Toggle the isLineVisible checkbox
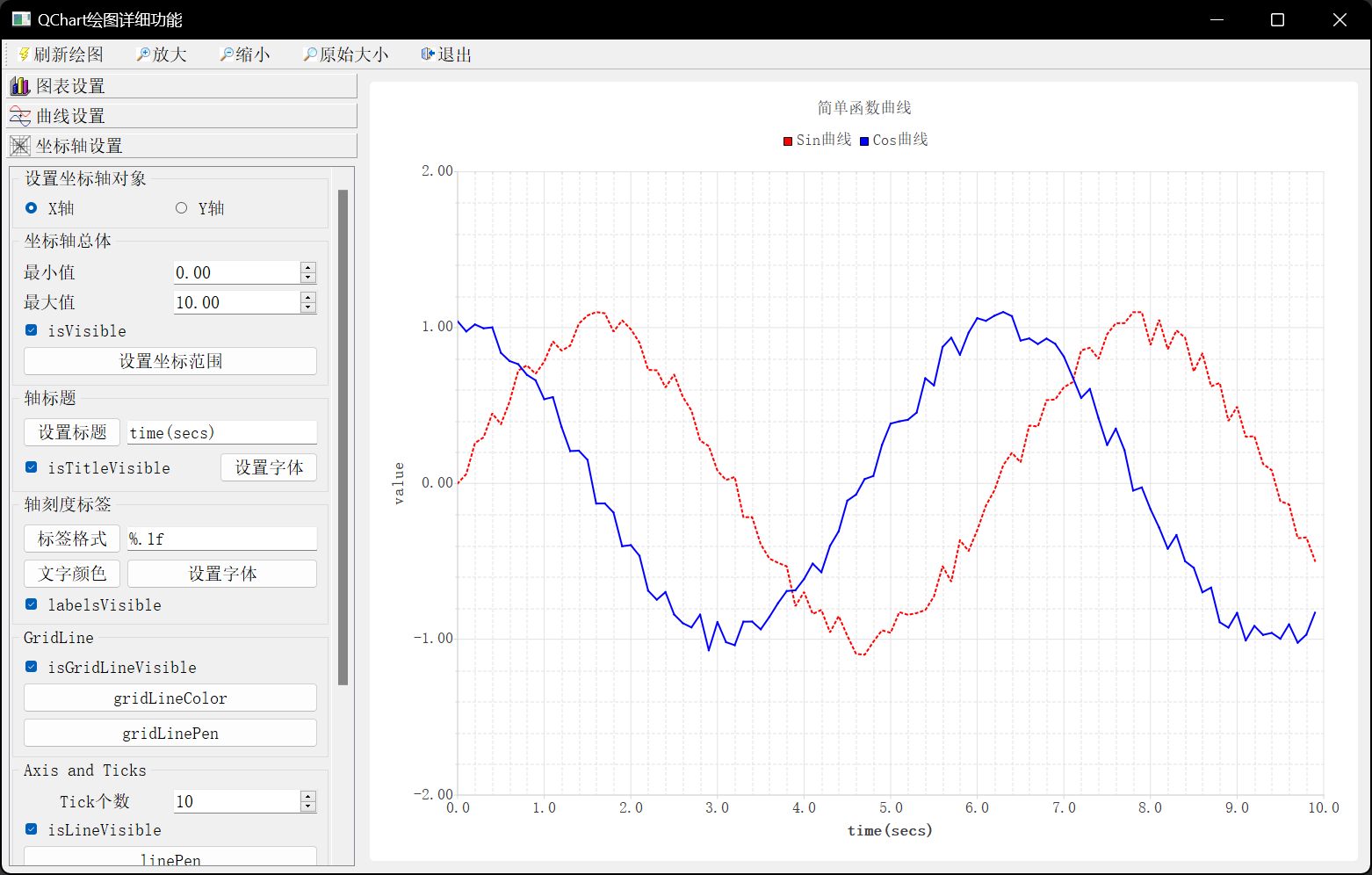 click(32, 829)
